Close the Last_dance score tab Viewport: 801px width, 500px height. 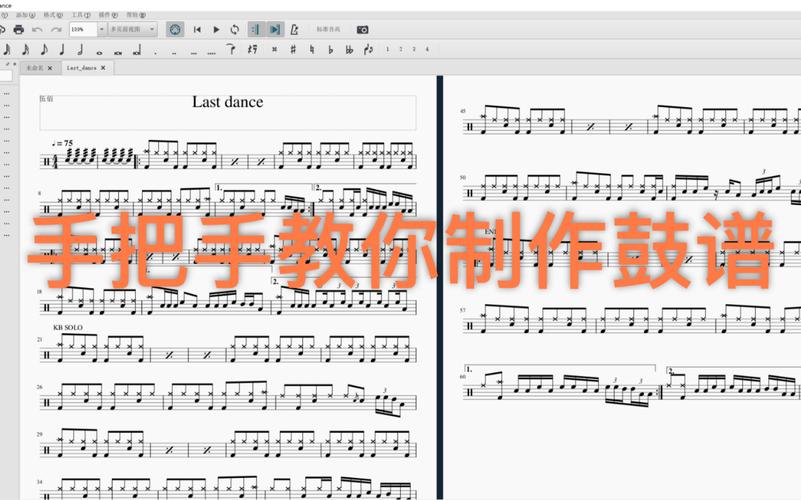[x=103, y=68]
